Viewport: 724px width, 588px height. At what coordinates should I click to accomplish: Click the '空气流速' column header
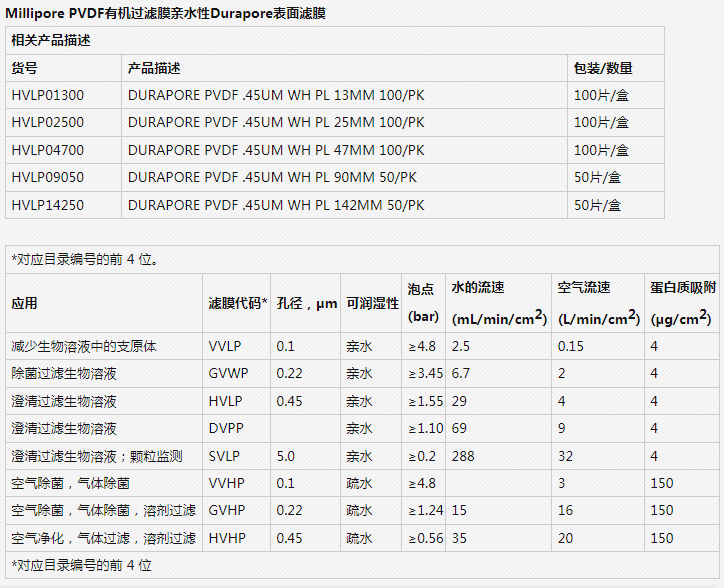[x=584, y=288]
